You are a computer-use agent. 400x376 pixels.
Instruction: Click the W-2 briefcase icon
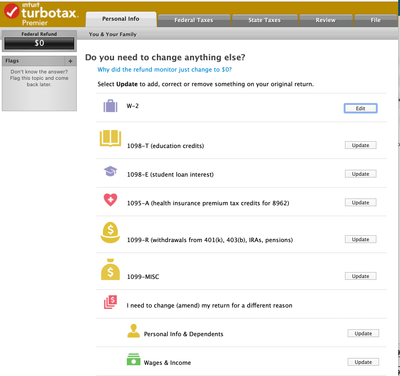coord(110,106)
